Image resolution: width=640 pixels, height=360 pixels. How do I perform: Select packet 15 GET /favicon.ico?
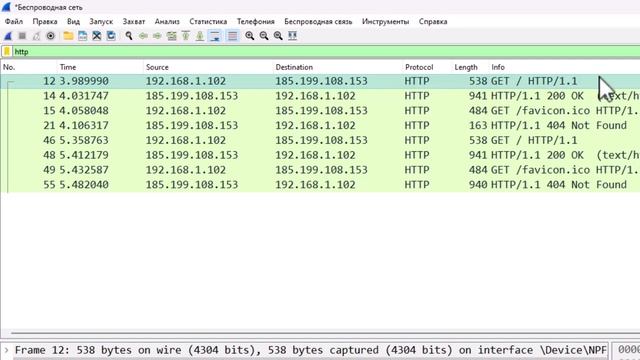320,111
